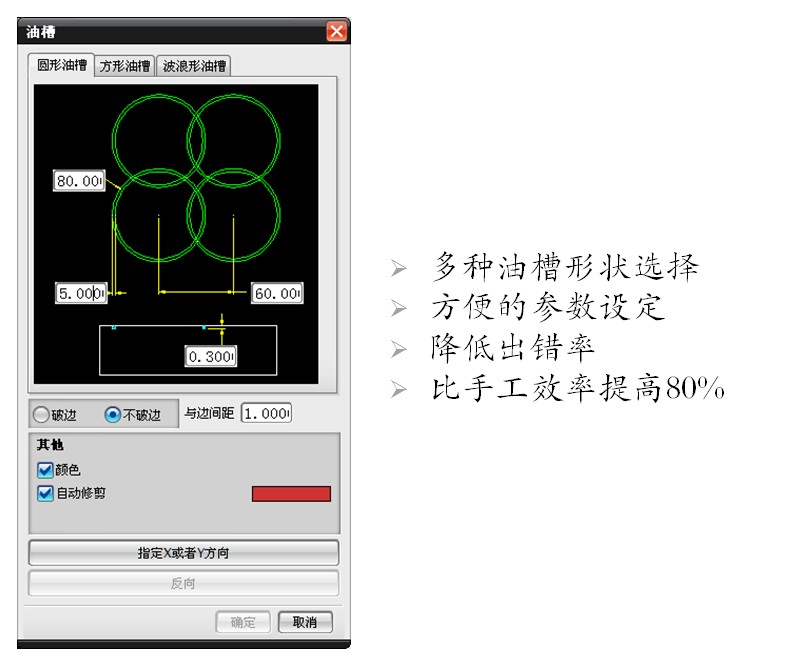Screen dimensions: 788x660
Task: Switch to the 圆形油槽 tab
Action: coord(62,66)
